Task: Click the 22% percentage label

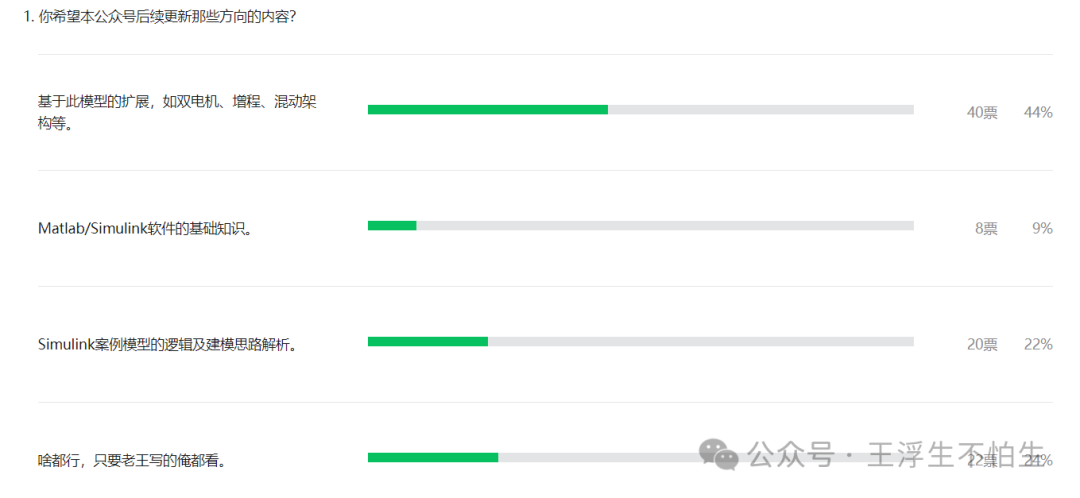Action: [x=1038, y=345]
